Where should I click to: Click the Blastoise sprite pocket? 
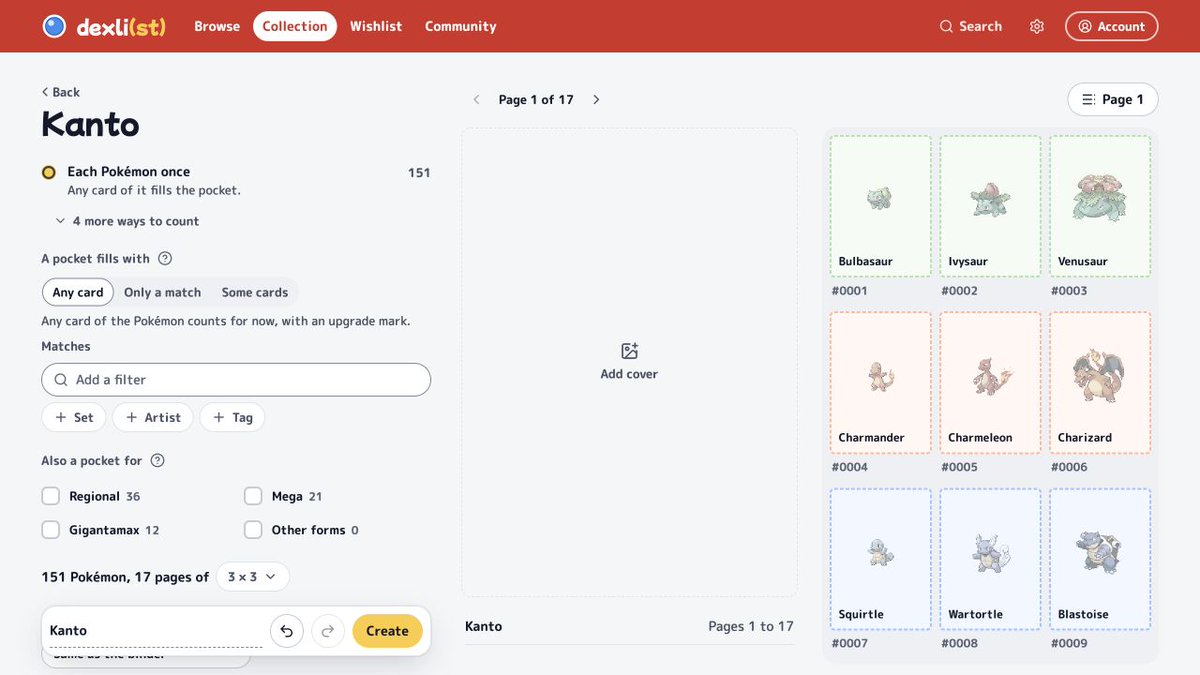1100,559
